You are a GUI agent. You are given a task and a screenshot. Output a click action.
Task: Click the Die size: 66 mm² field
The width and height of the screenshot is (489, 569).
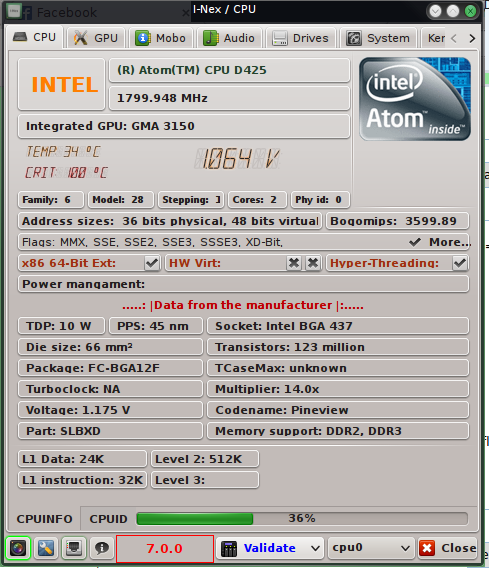[110, 347]
